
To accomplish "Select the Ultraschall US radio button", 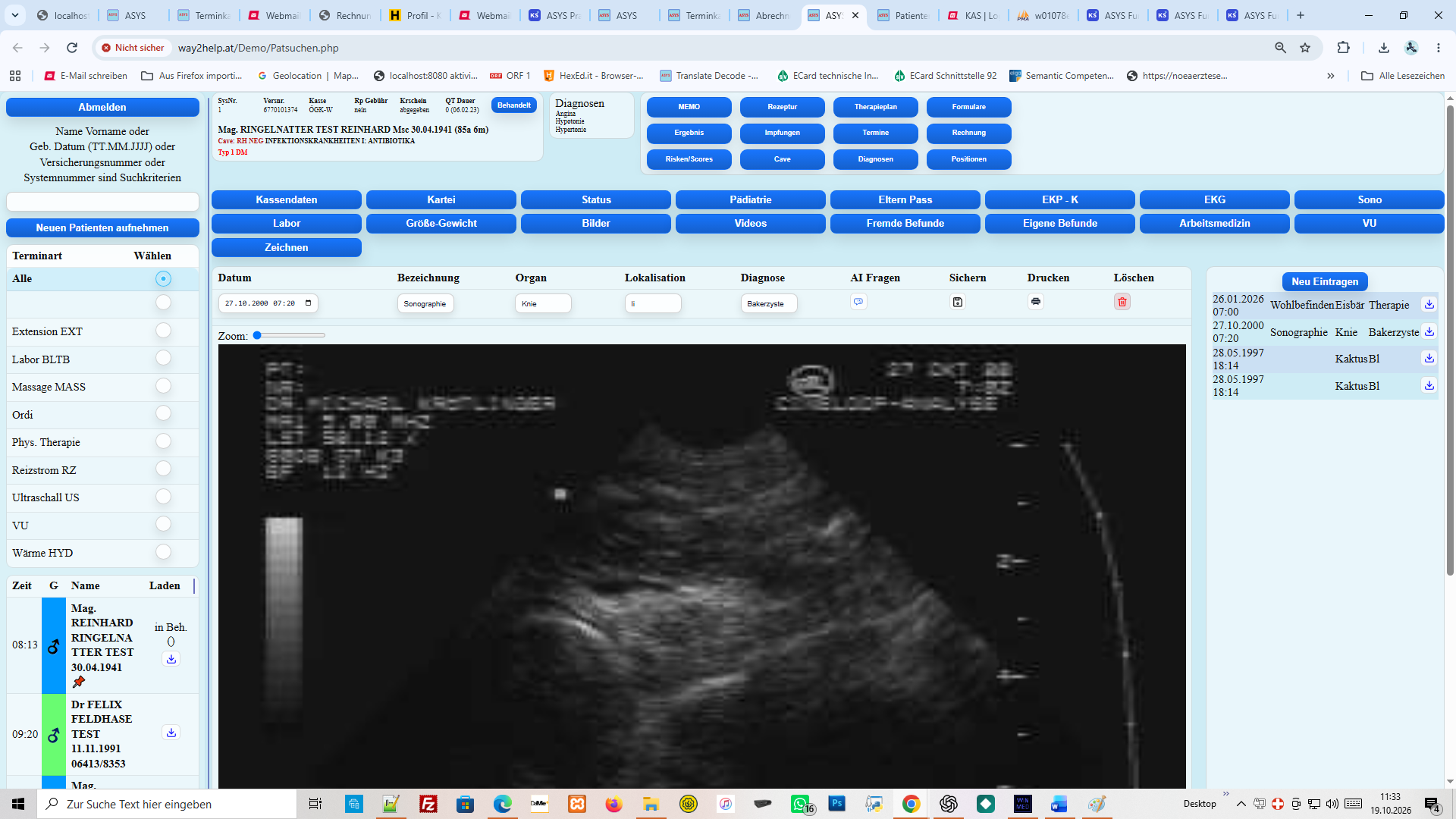I will (x=163, y=497).
